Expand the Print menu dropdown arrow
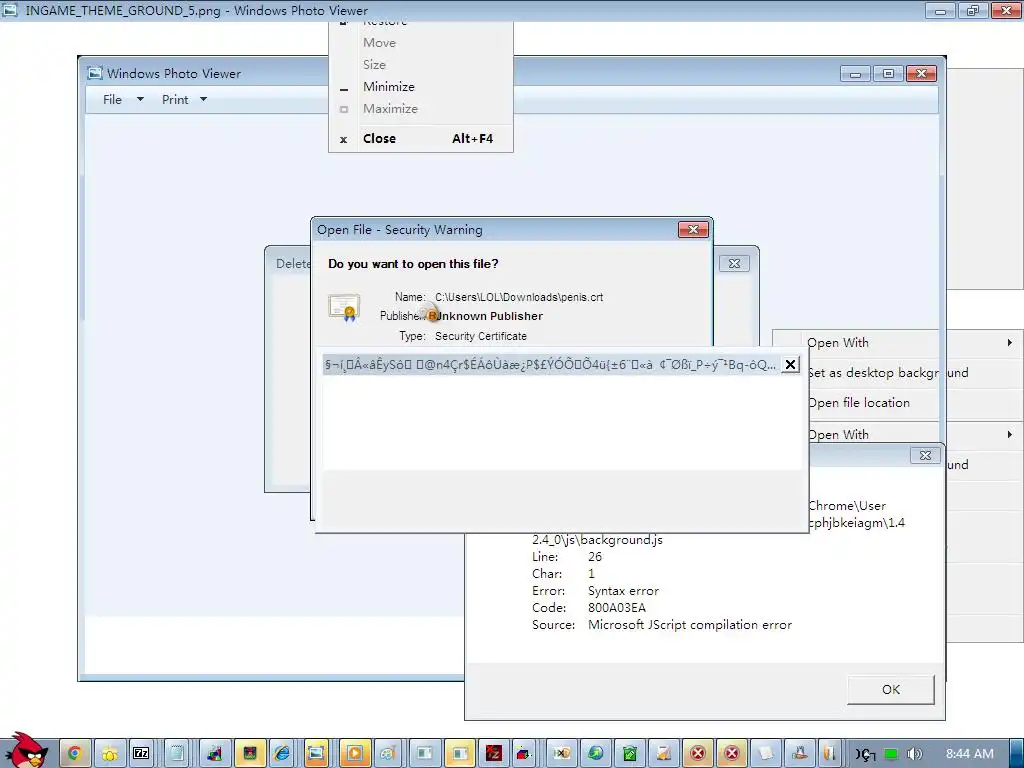 (203, 99)
